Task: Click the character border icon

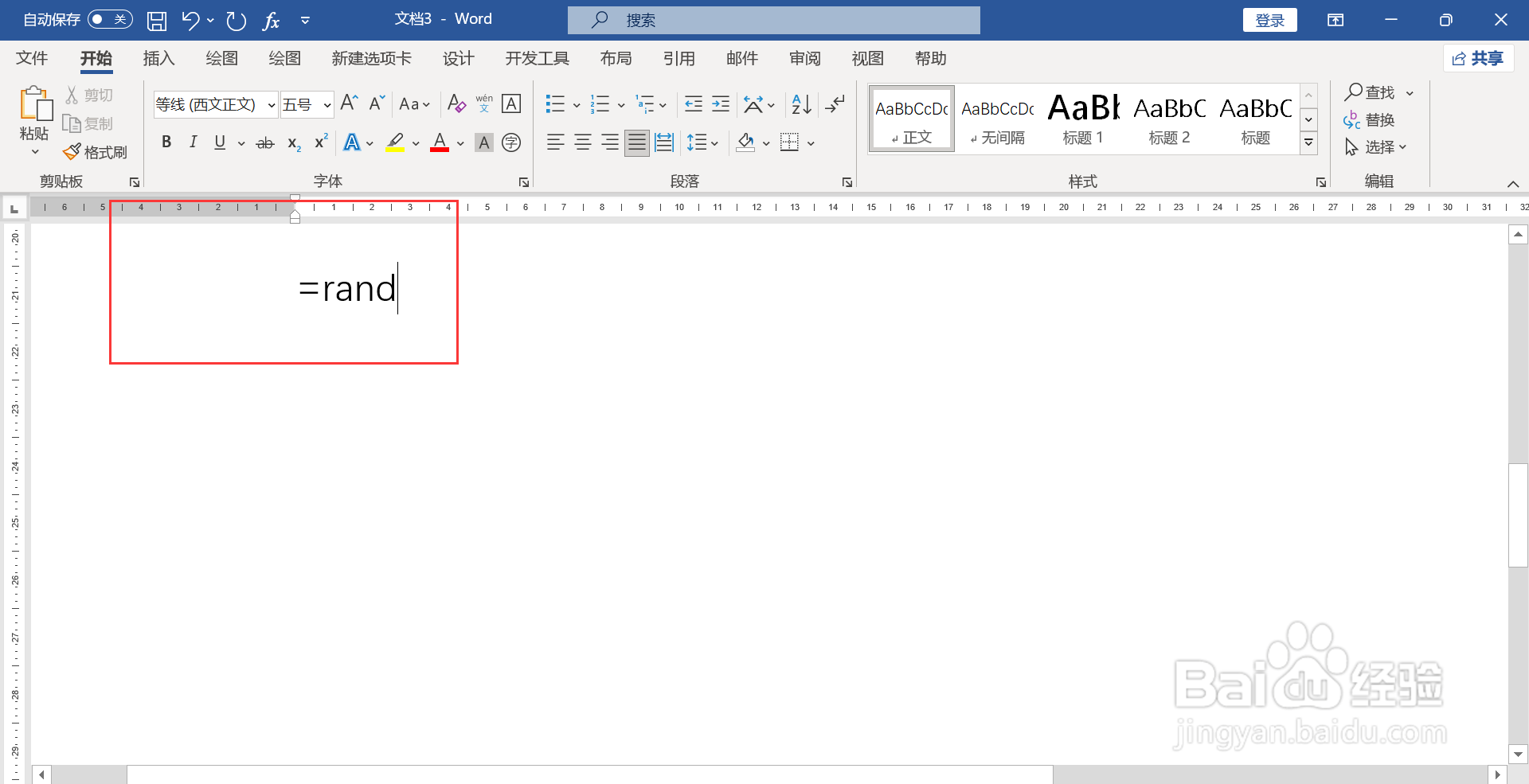Action: [x=511, y=103]
